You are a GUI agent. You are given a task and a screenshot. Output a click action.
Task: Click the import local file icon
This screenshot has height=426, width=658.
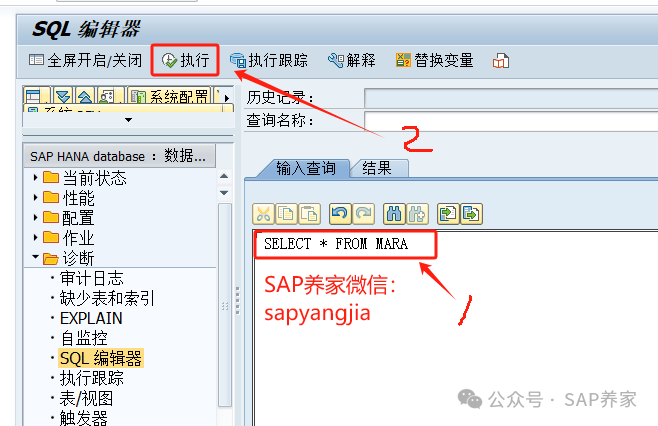coord(448,214)
